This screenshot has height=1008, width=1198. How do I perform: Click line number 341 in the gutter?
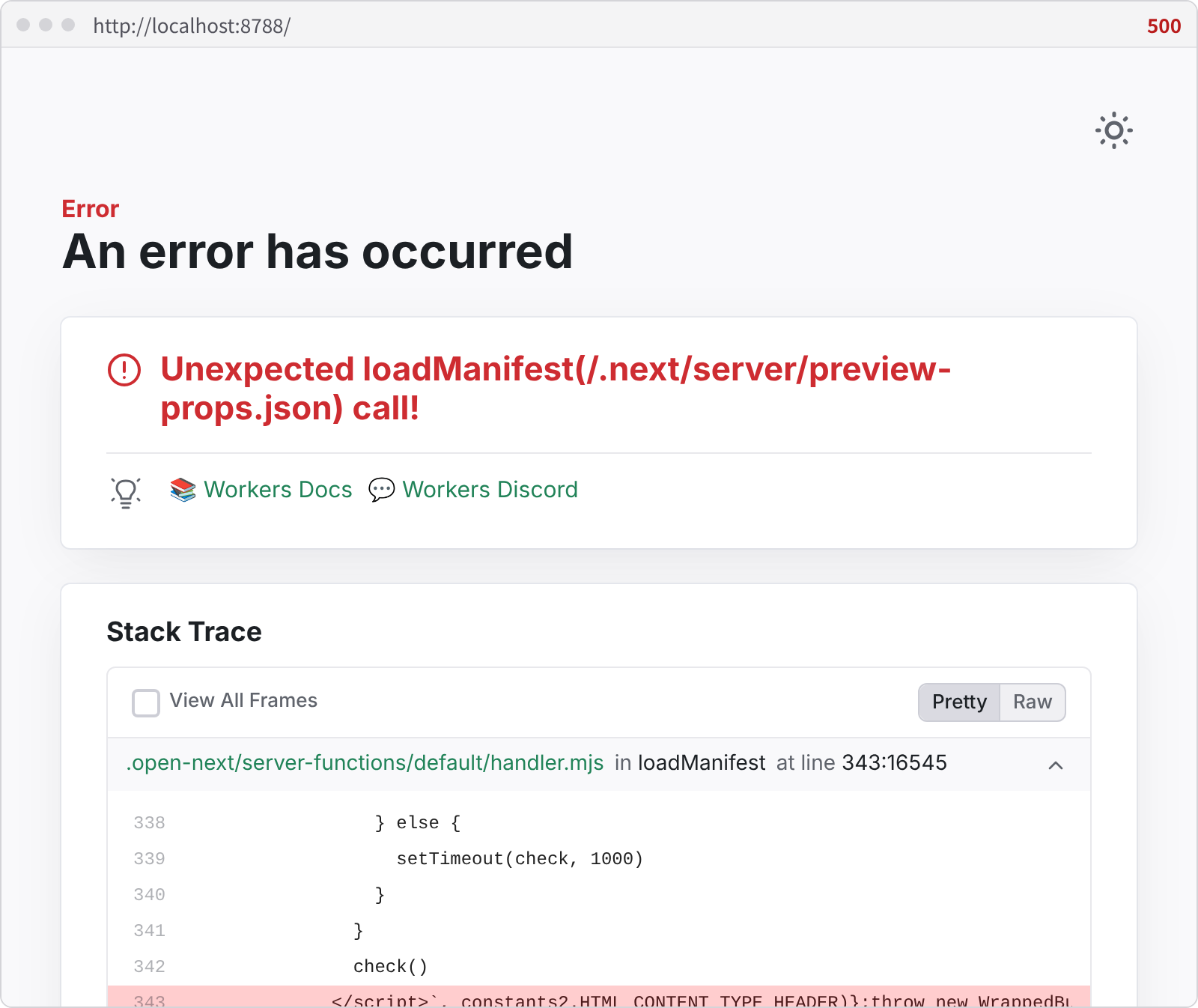pyautogui.click(x=149, y=930)
